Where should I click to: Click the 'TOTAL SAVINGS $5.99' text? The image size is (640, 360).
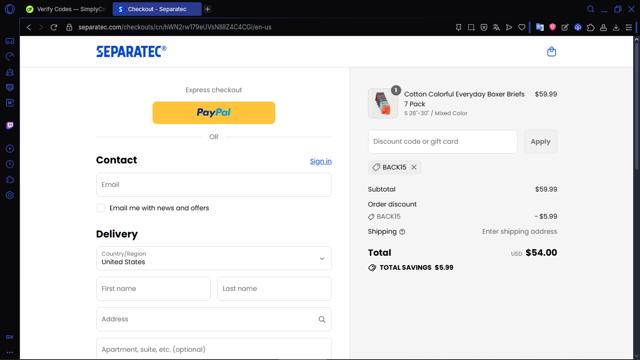point(416,268)
